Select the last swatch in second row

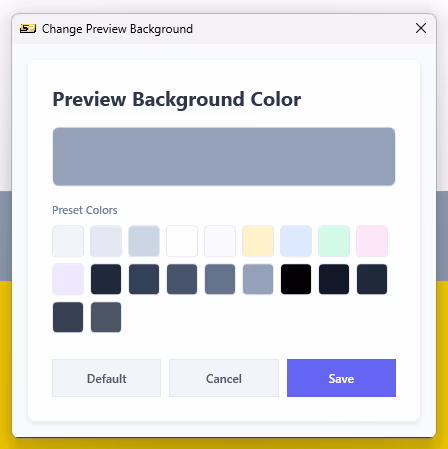click(x=372, y=279)
